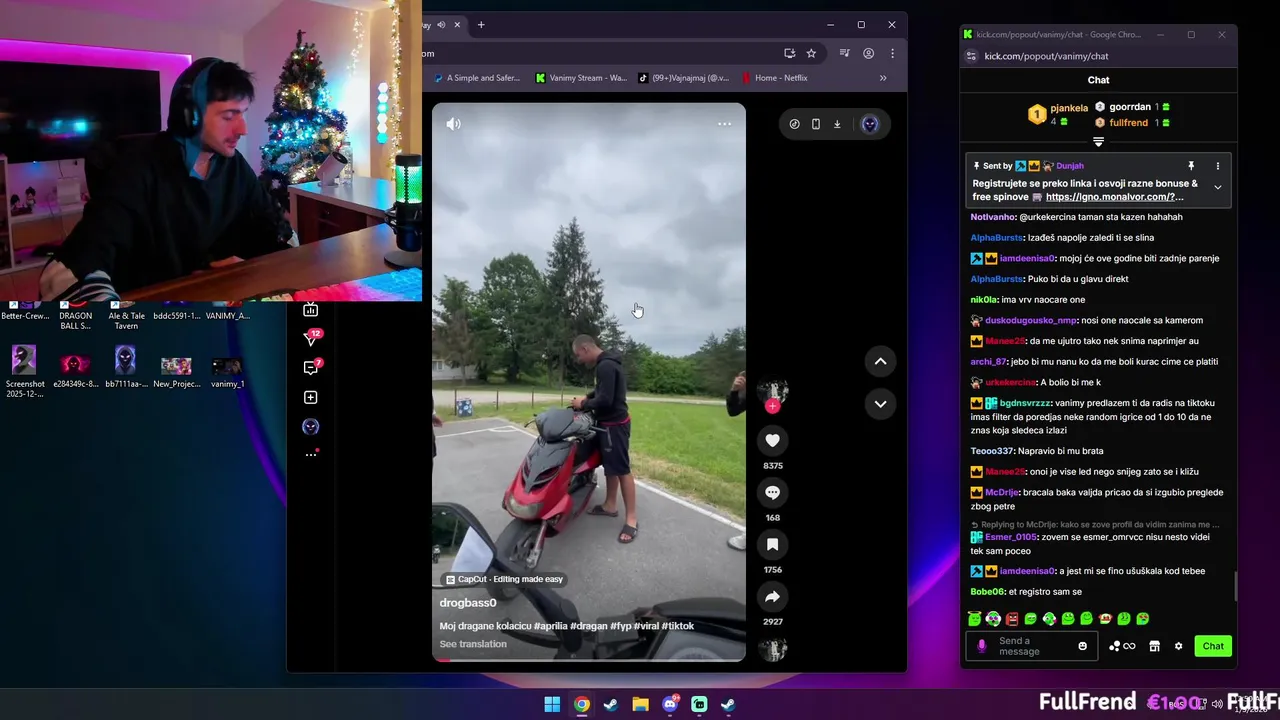Click the Chat header in Kick window
Screen dimensions: 1280x720
(x=1098, y=80)
